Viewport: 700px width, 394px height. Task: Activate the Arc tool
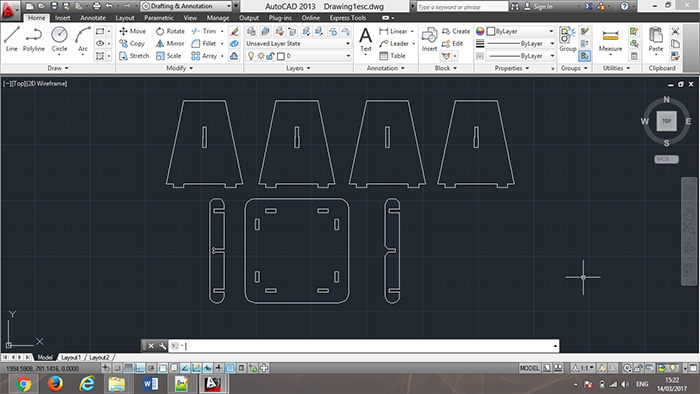coord(83,39)
